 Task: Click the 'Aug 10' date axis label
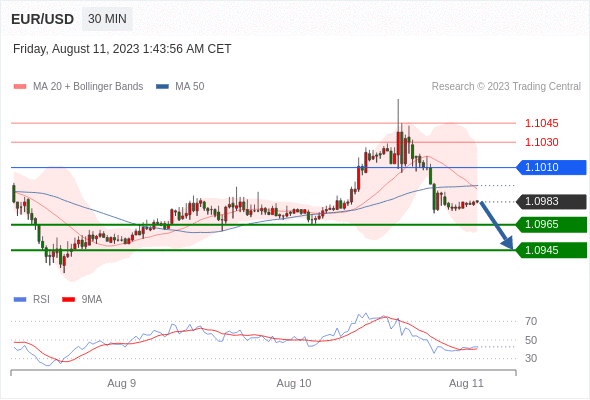(x=294, y=383)
